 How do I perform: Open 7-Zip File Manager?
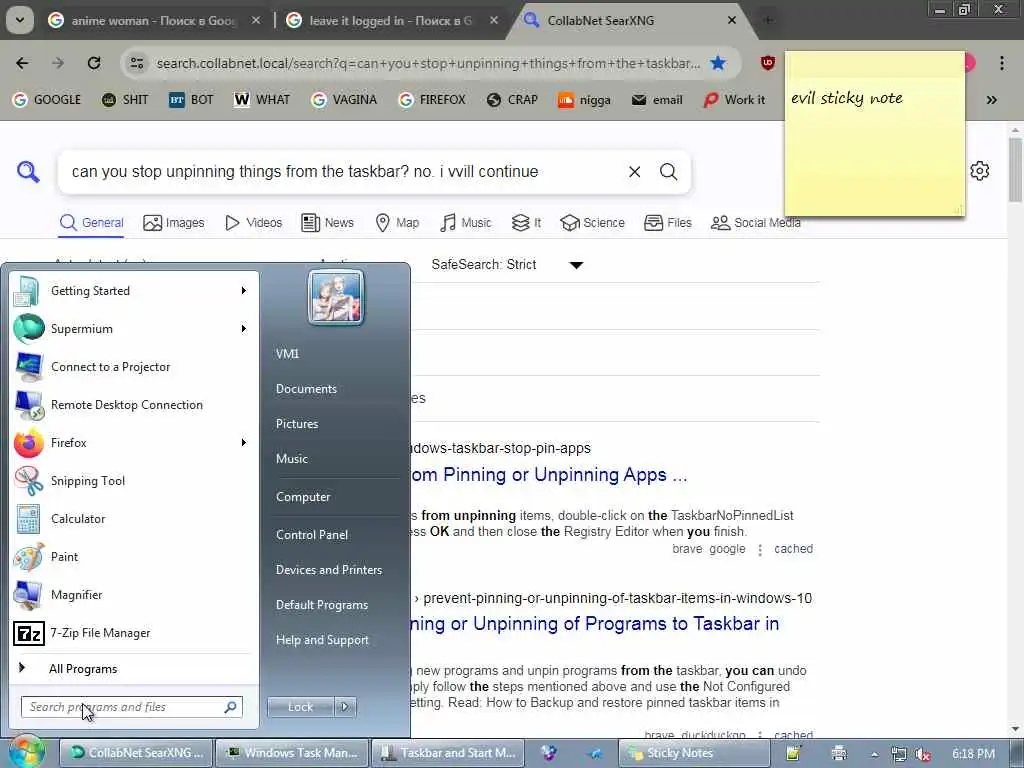pos(133,633)
